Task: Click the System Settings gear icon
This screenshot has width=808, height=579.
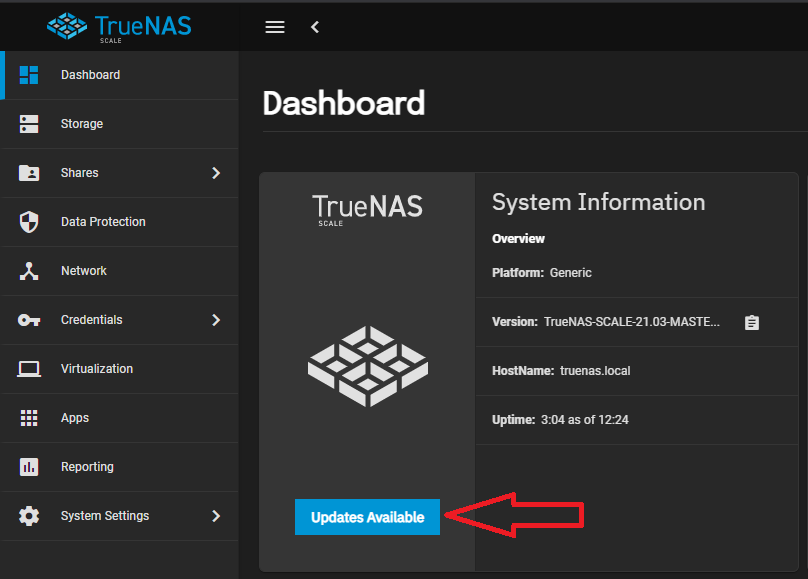Action: point(29,516)
